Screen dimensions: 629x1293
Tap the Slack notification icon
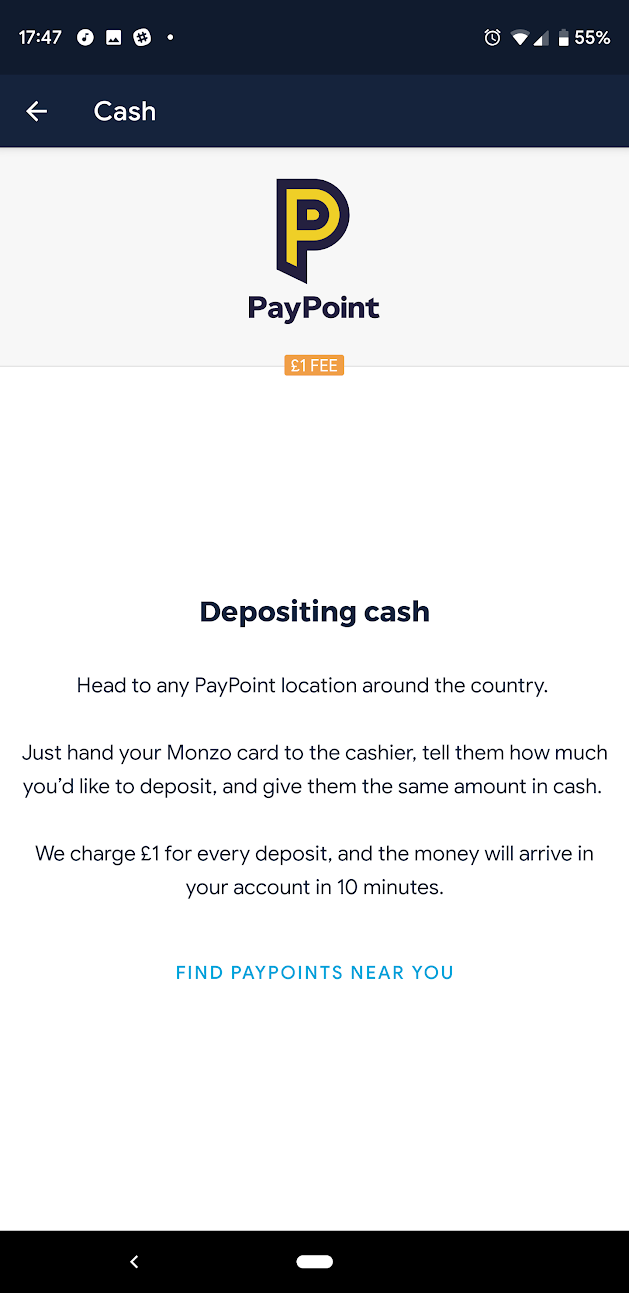coord(142,38)
